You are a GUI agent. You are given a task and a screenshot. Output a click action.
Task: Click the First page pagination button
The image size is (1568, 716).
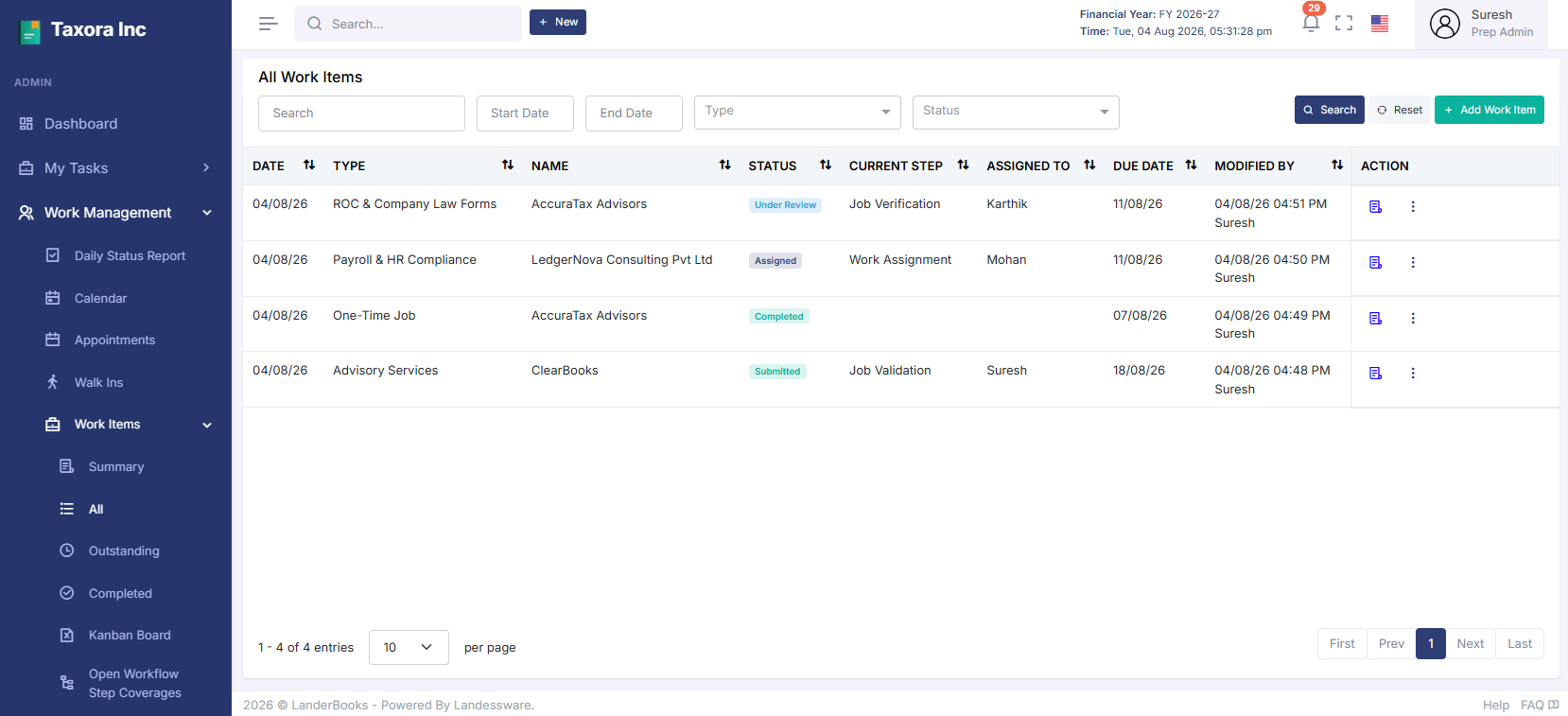click(x=1342, y=643)
